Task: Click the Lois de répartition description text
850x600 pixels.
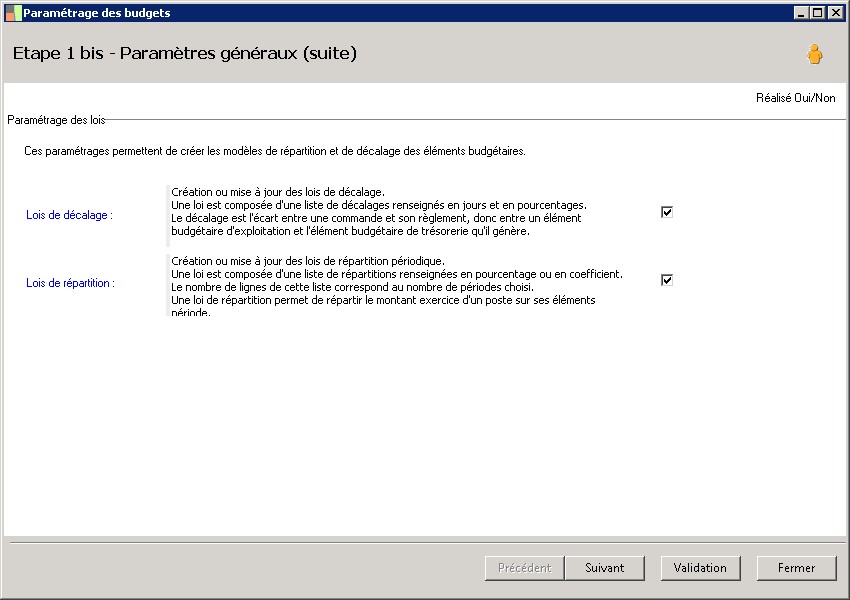Action: click(x=396, y=286)
